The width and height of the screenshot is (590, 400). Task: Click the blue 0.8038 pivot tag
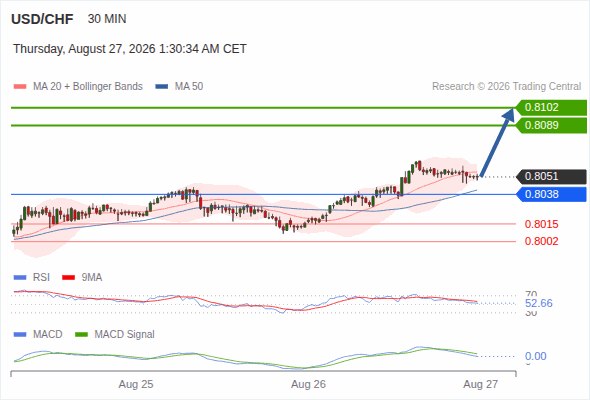[x=551, y=194]
